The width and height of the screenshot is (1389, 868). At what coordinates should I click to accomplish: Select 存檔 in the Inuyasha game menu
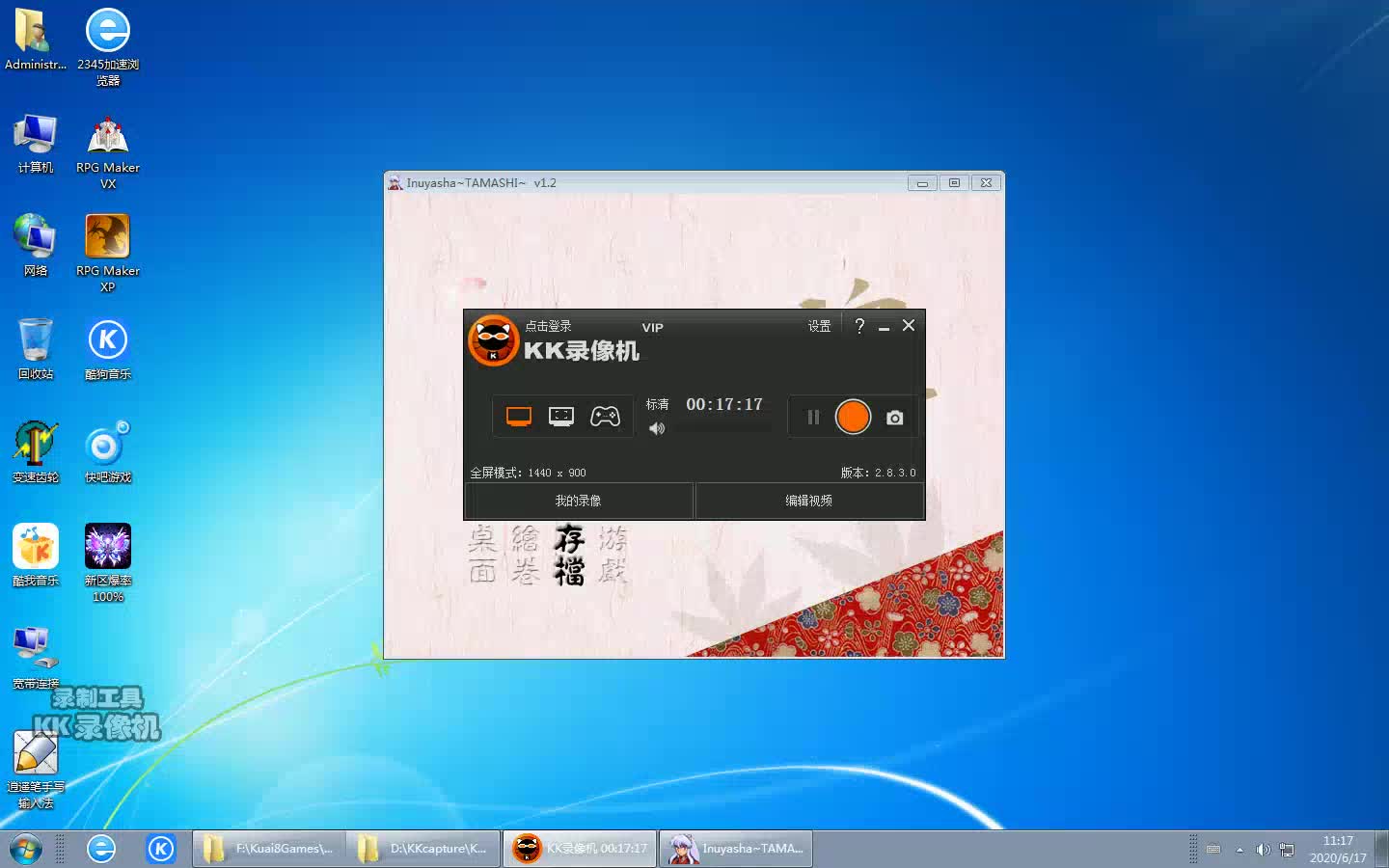coord(570,556)
